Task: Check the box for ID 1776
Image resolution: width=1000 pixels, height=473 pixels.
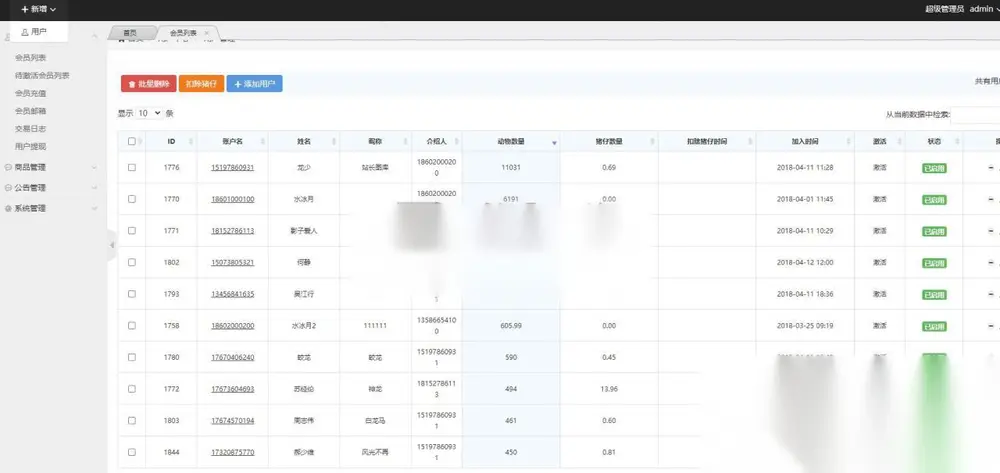Action: pos(132,168)
